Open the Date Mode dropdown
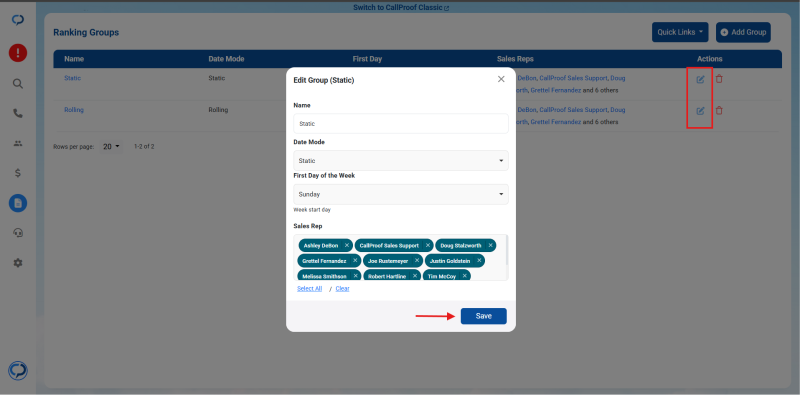 point(401,160)
